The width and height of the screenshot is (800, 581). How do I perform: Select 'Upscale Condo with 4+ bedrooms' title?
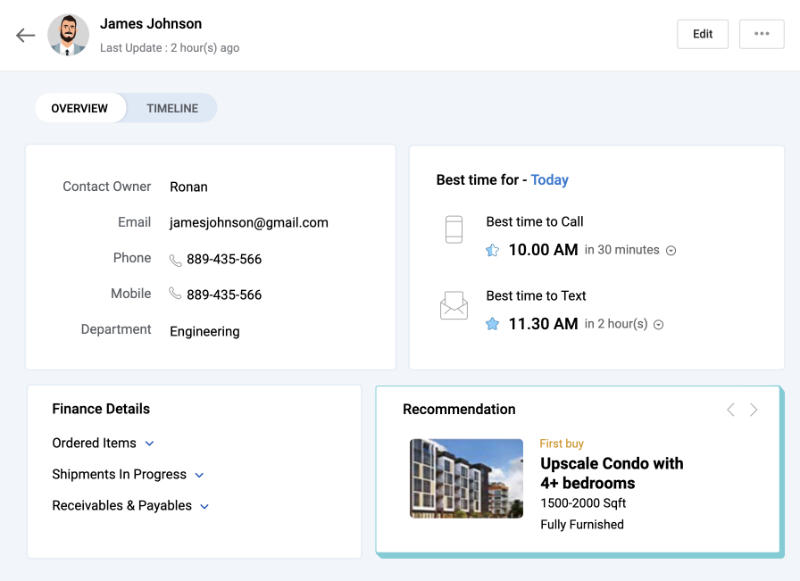(612, 473)
